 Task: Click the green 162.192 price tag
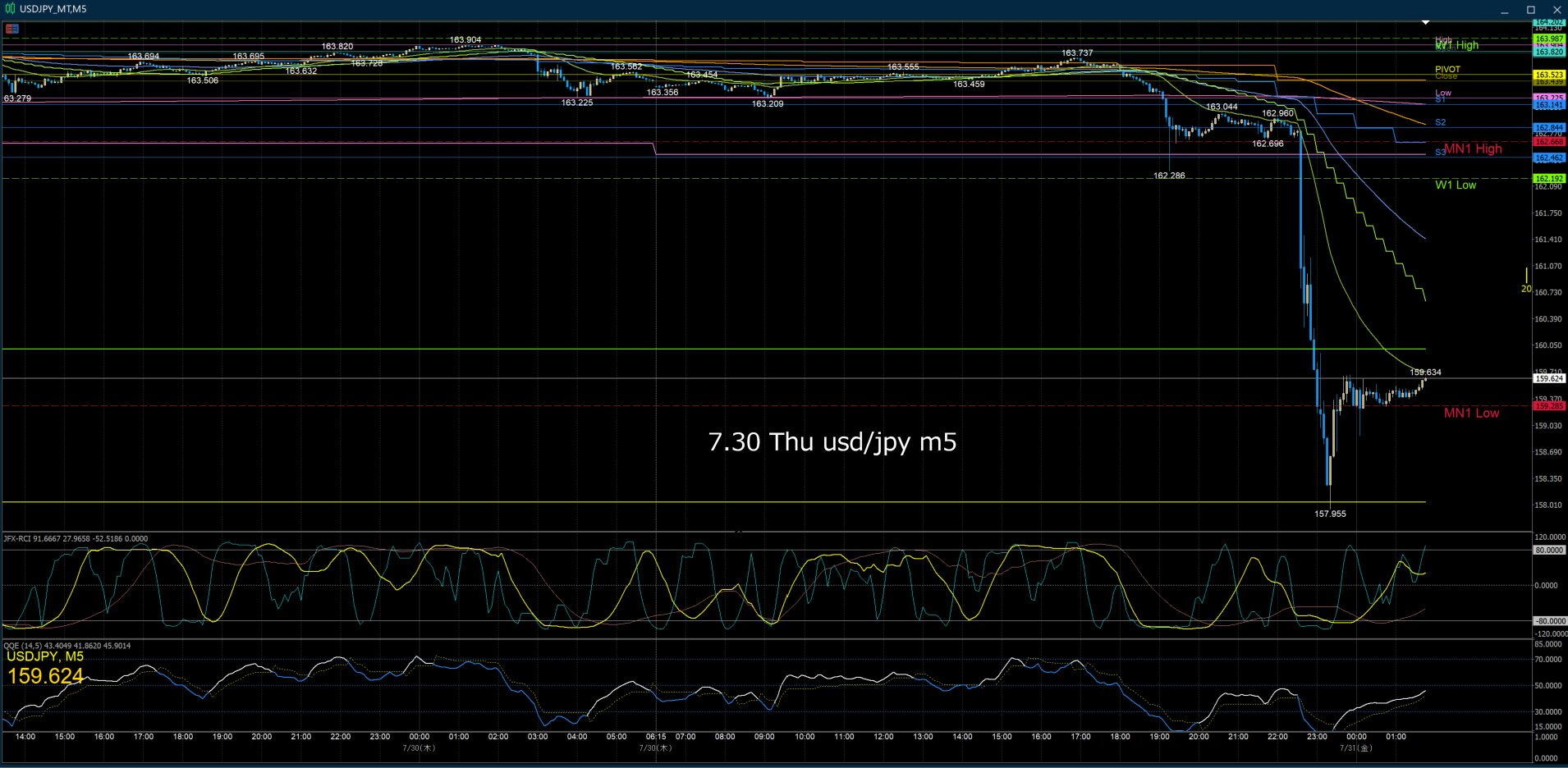click(1549, 178)
